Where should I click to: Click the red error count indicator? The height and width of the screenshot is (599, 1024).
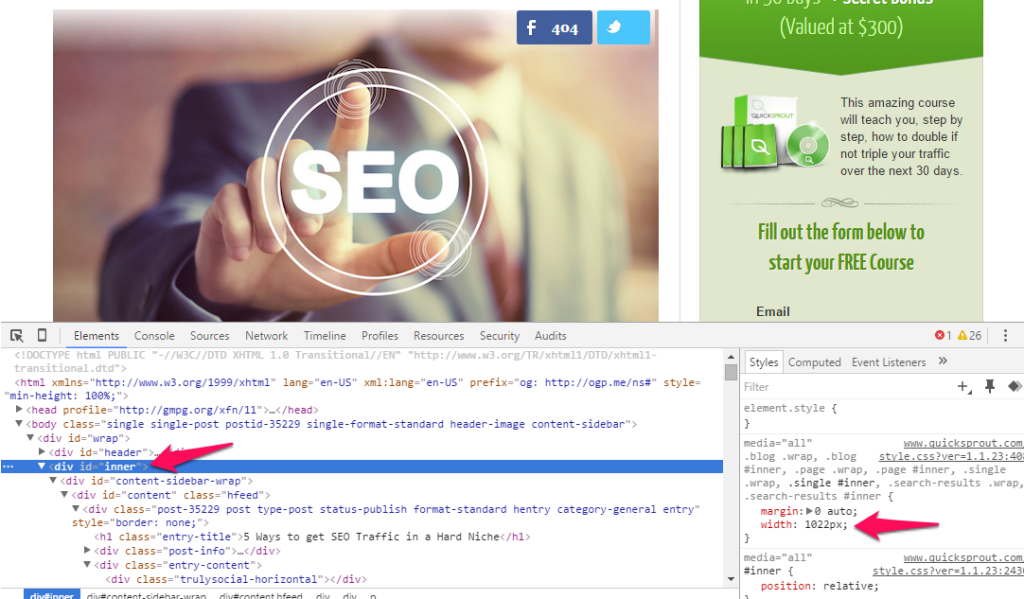point(943,336)
